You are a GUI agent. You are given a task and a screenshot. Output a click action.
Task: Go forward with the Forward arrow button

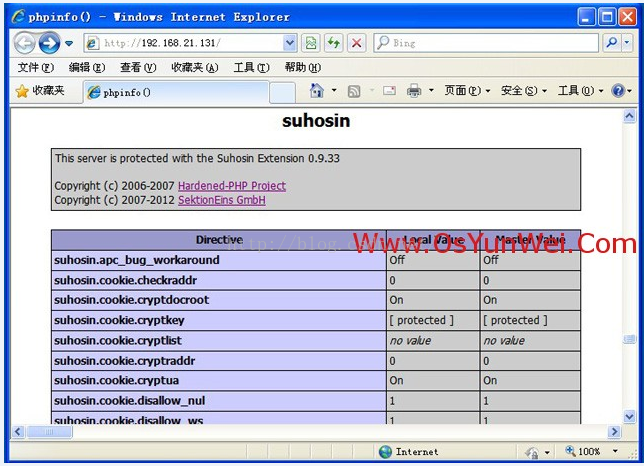pos(49,43)
